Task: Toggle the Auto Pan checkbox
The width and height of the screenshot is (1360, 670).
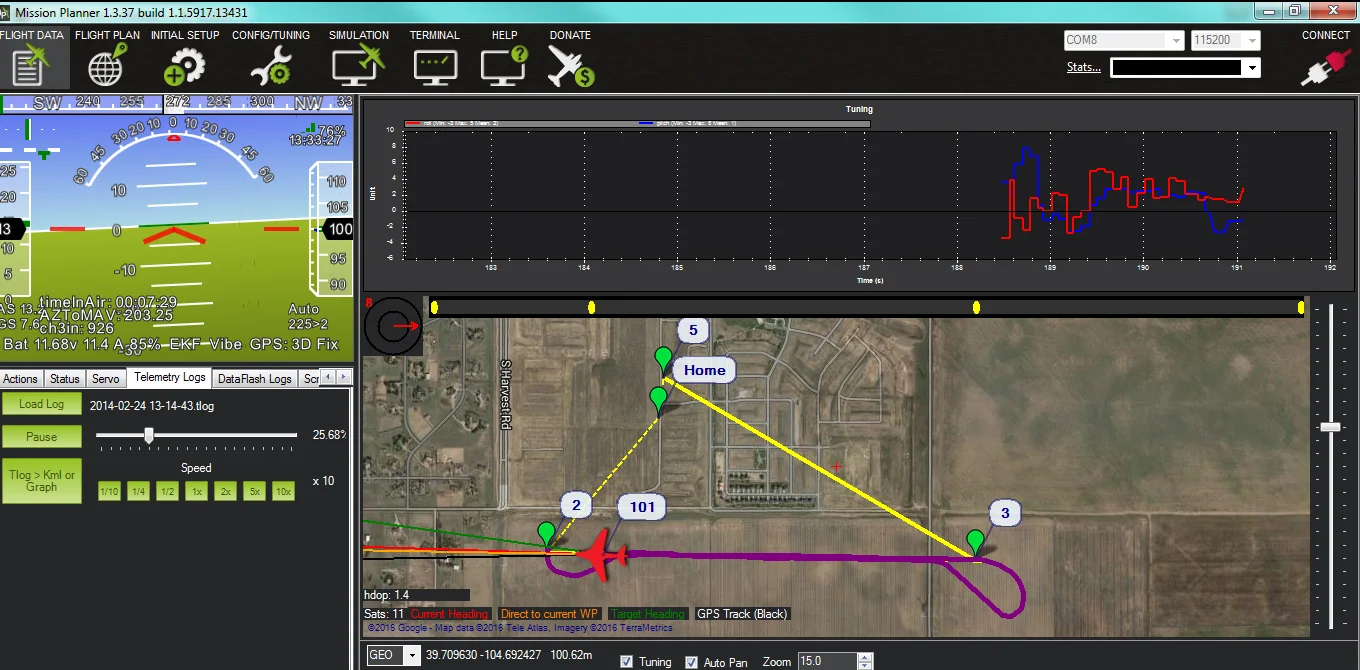Action: [691, 661]
